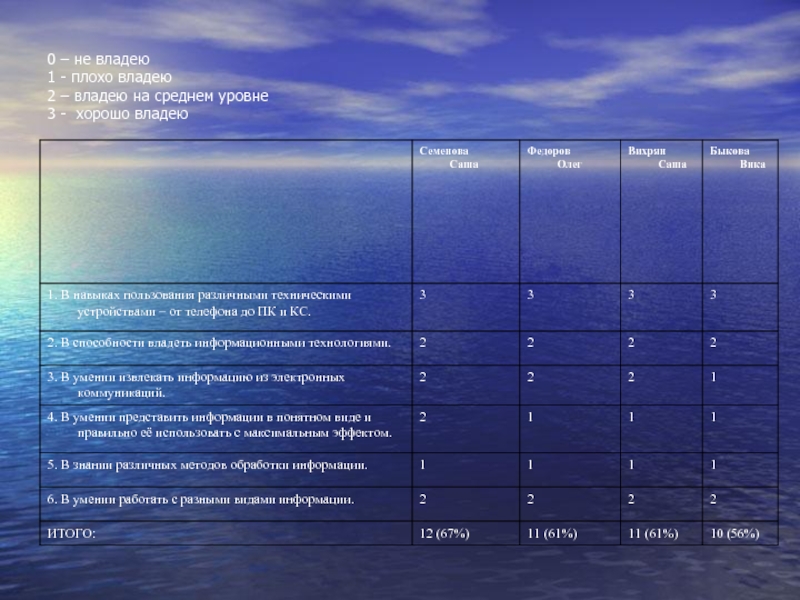This screenshot has height=600, width=800.
Task: Click Федоров's score in row 5
Action: pyautogui.click(x=531, y=465)
